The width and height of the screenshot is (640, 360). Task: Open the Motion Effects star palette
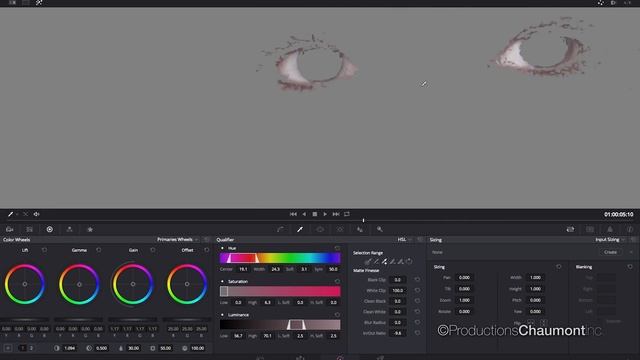tap(90, 229)
